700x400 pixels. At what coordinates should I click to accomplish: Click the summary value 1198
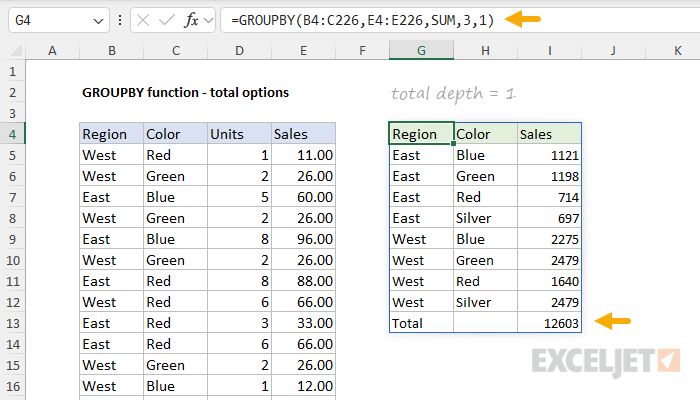[550, 176]
